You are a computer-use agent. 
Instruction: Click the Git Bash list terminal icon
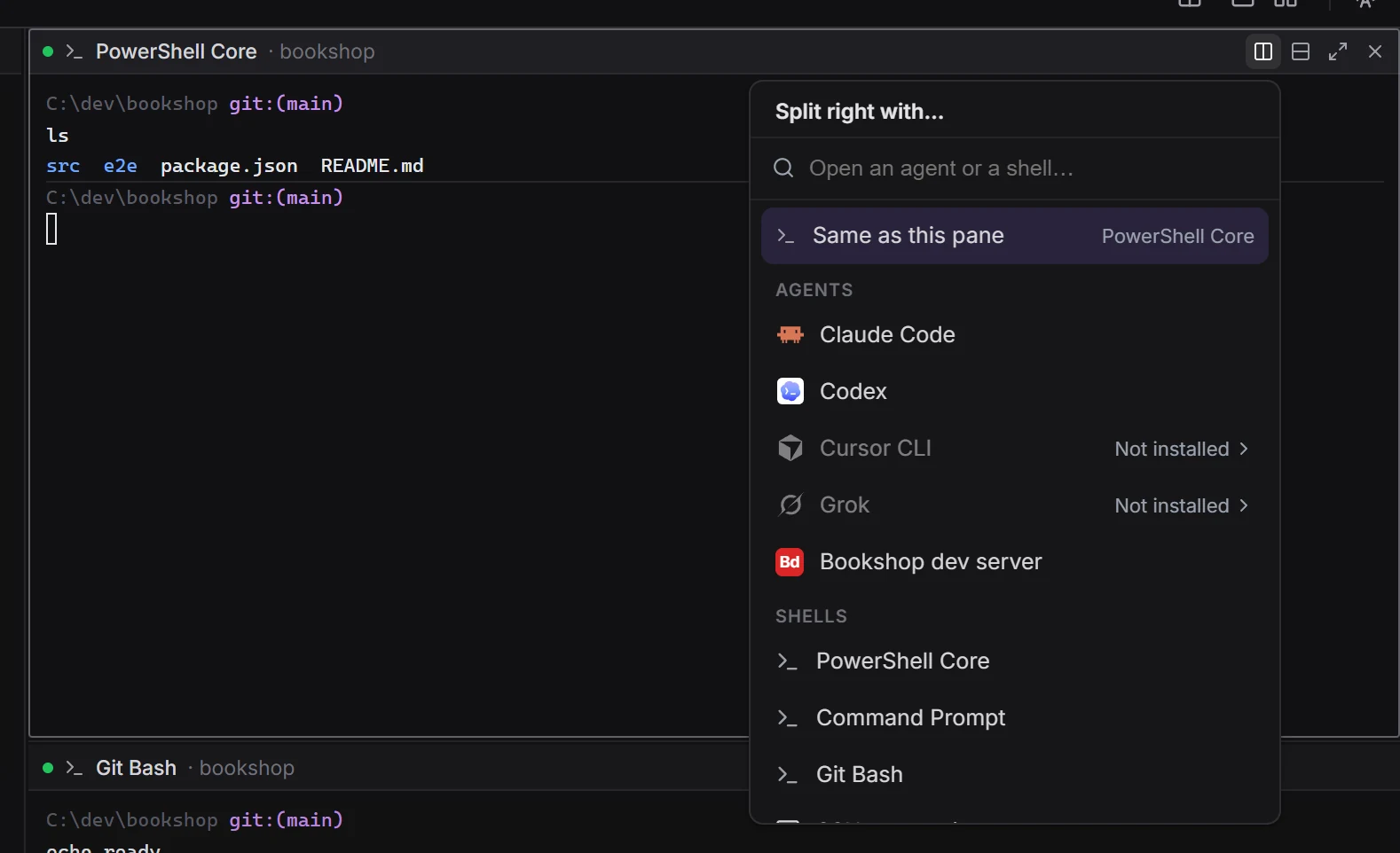click(787, 775)
